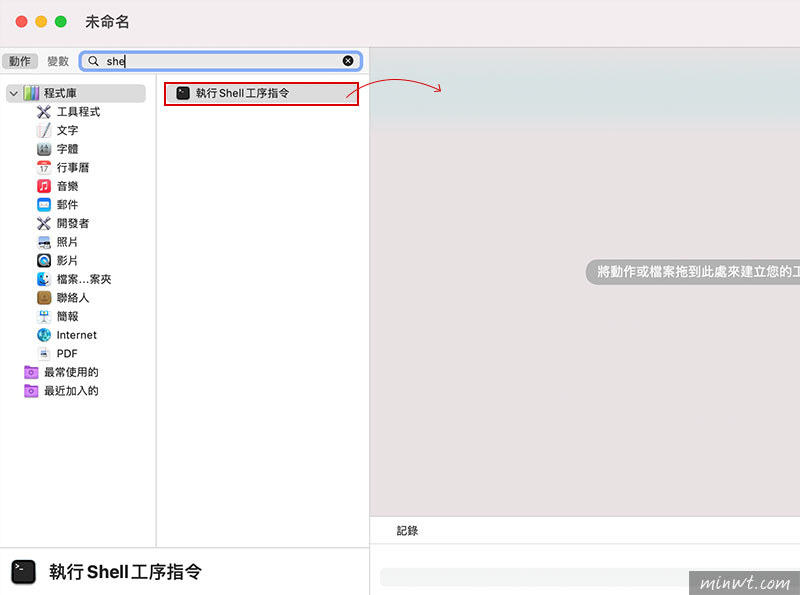This screenshot has height=595, width=800.
Task: Click the 最常使用的 smart folder icon
Action: click(x=31, y=372)
